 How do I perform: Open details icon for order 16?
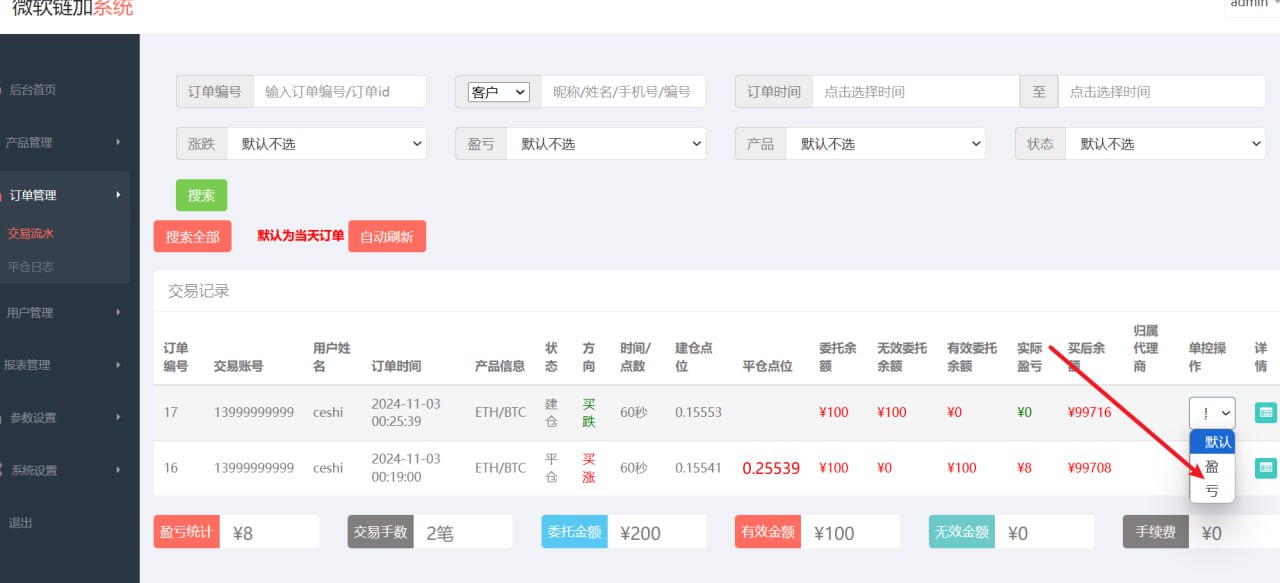tap(1265, 467)
